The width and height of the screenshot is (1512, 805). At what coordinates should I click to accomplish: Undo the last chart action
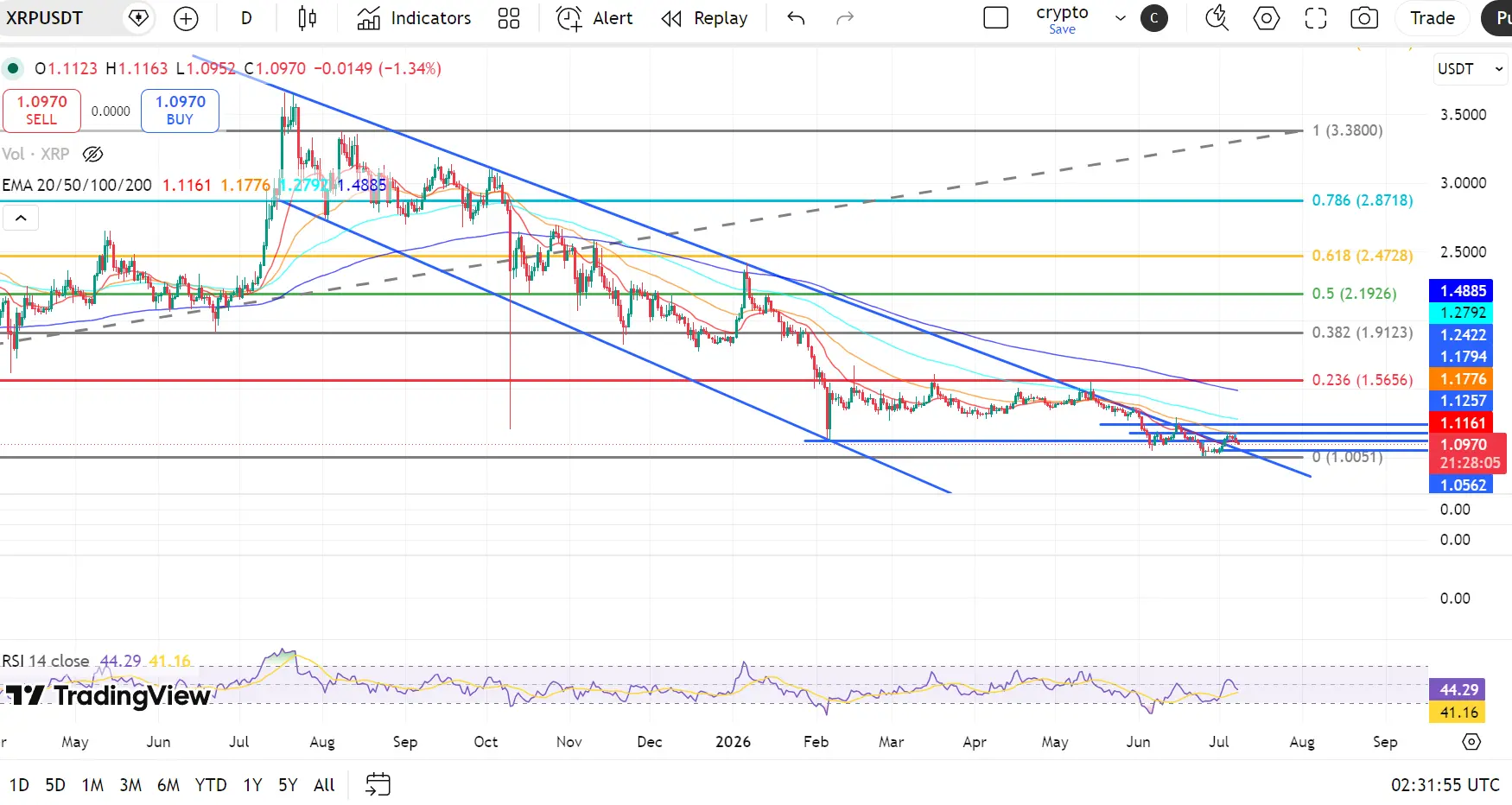click(x=796, y=18)
